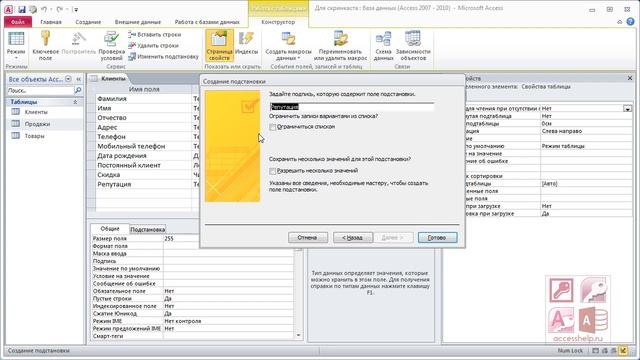Switch to Внешние данные tab

(138, 22)
